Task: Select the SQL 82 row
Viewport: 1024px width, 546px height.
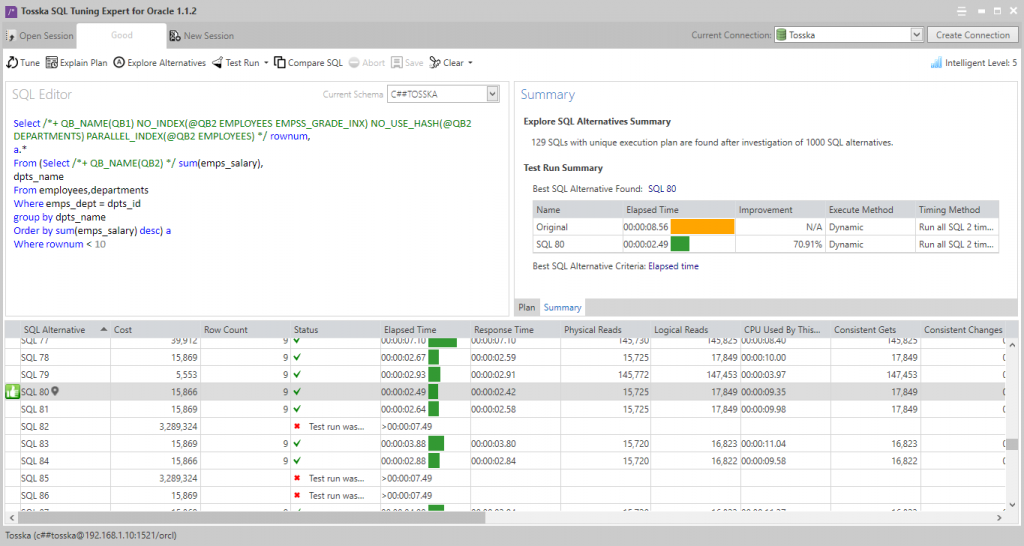Action: [x=504, y=426]
